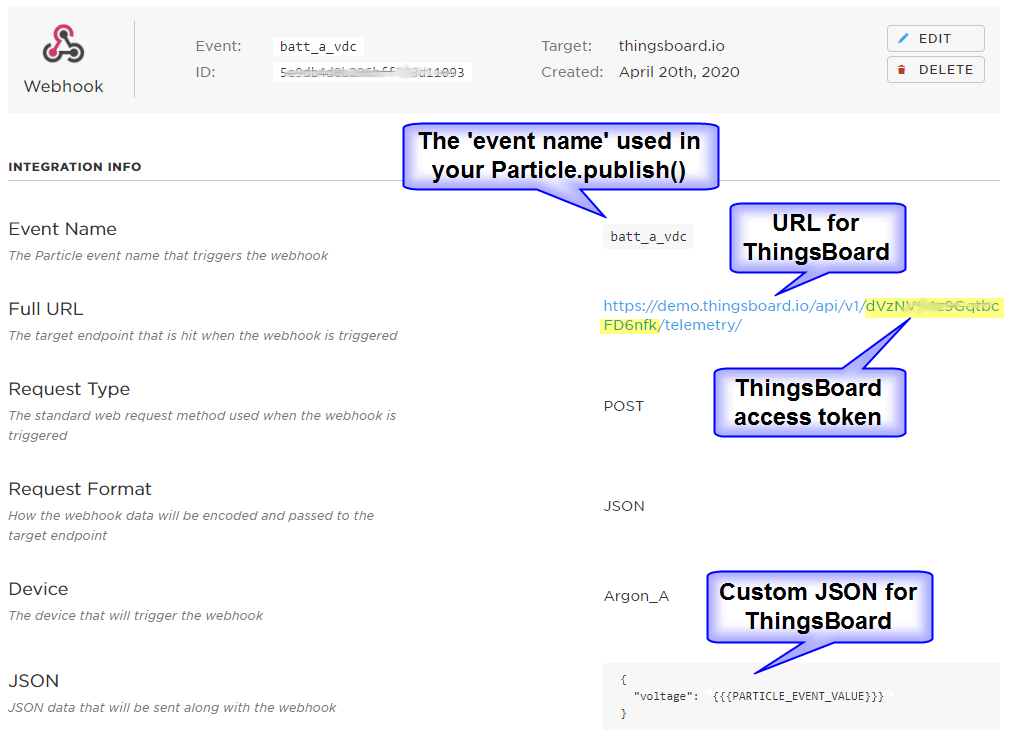Click the Target value 'thingsboard.io'
The width and height of the screenshot is (1013, 738).
pyautogui.click(x=671, y=46)
